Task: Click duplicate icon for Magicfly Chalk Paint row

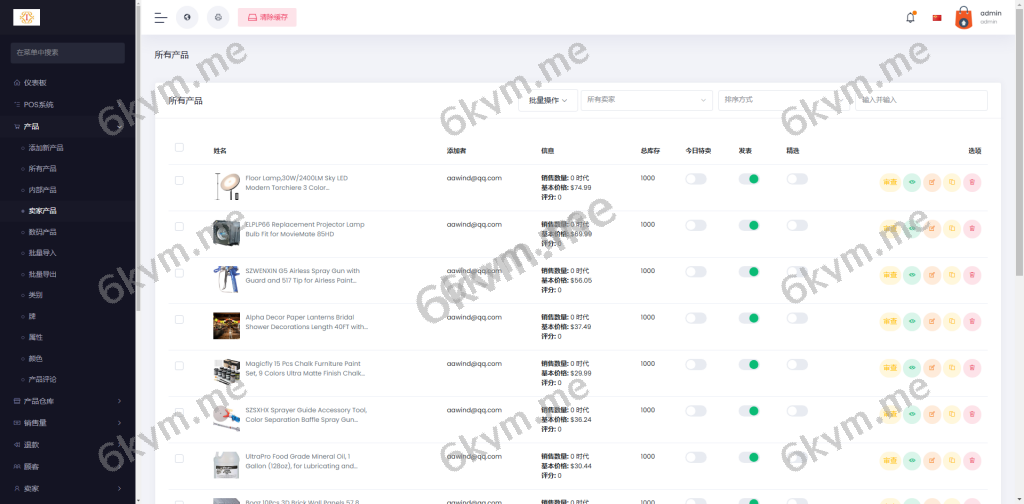Action: (x=952, y=368)
